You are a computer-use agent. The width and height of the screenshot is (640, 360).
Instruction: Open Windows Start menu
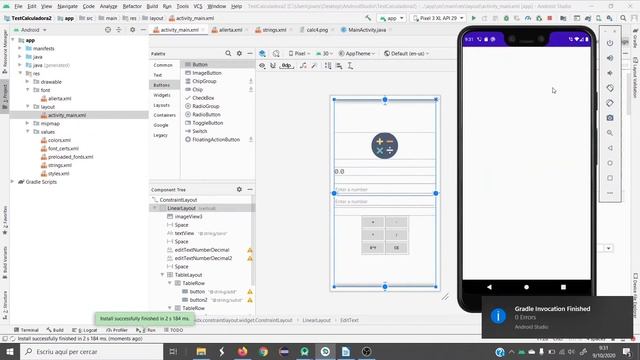click(9, 351)
